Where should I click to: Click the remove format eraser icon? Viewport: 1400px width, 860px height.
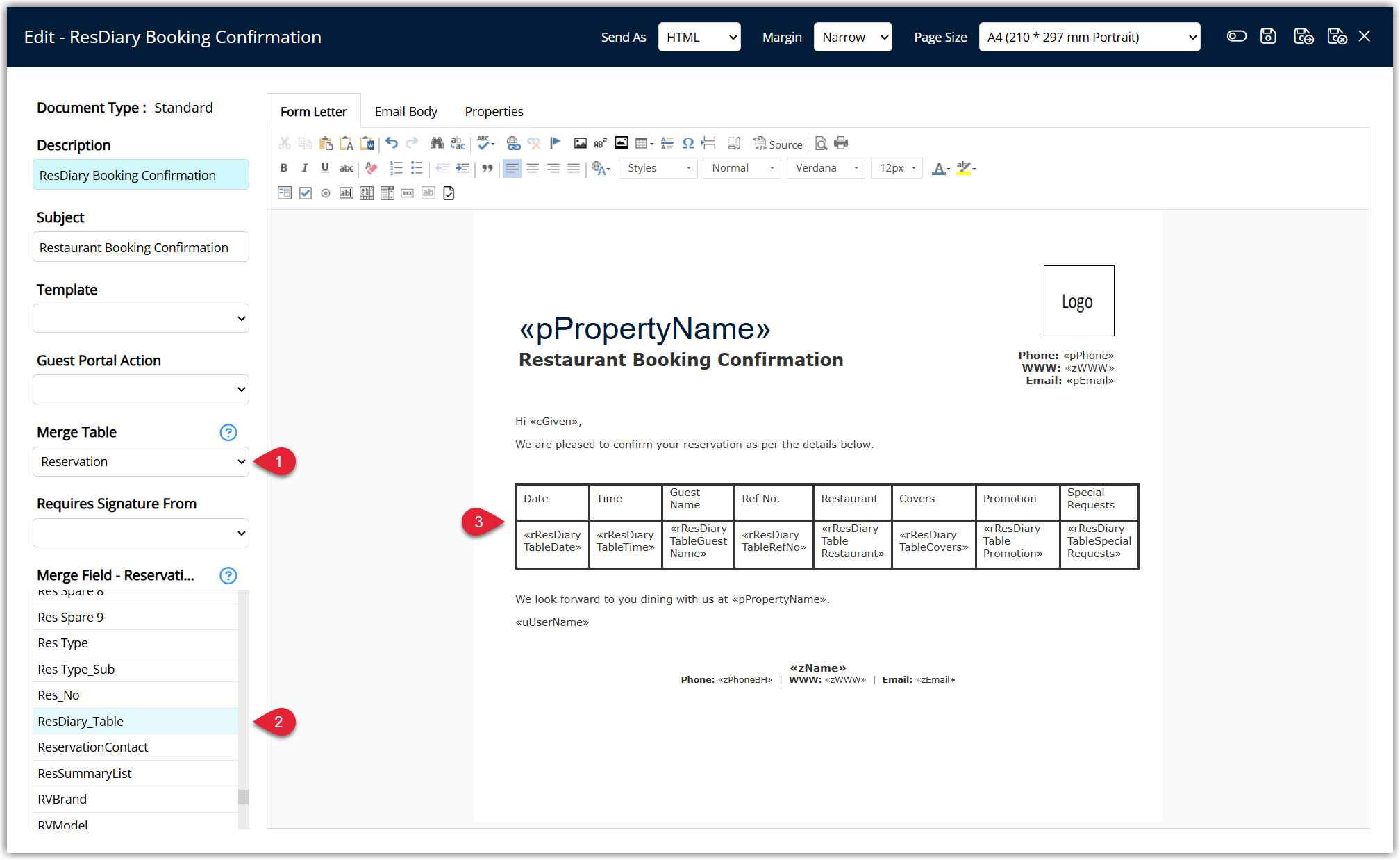[x=372, y=168]
